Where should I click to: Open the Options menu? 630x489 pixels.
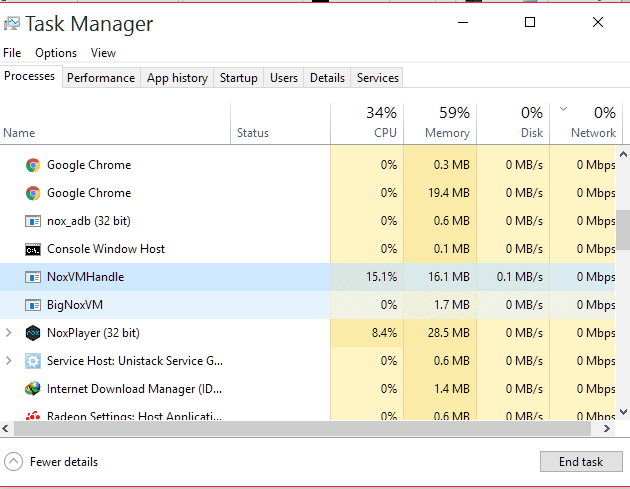tap(56, 53)
